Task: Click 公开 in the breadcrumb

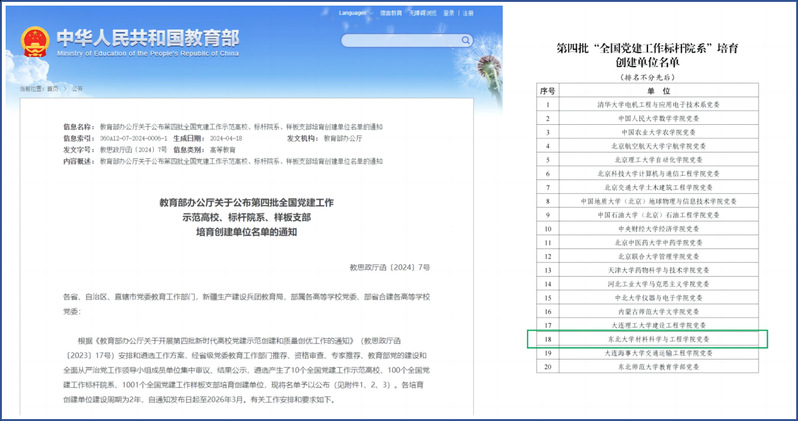Action: coord(78,89)
